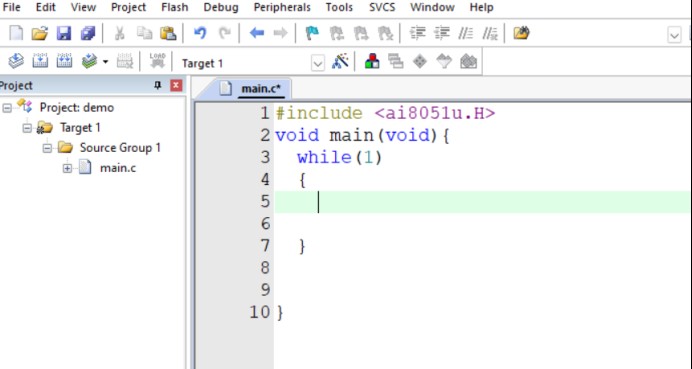Translate current file icon
This screenshot has height=369, width=692.
(16, 61)
